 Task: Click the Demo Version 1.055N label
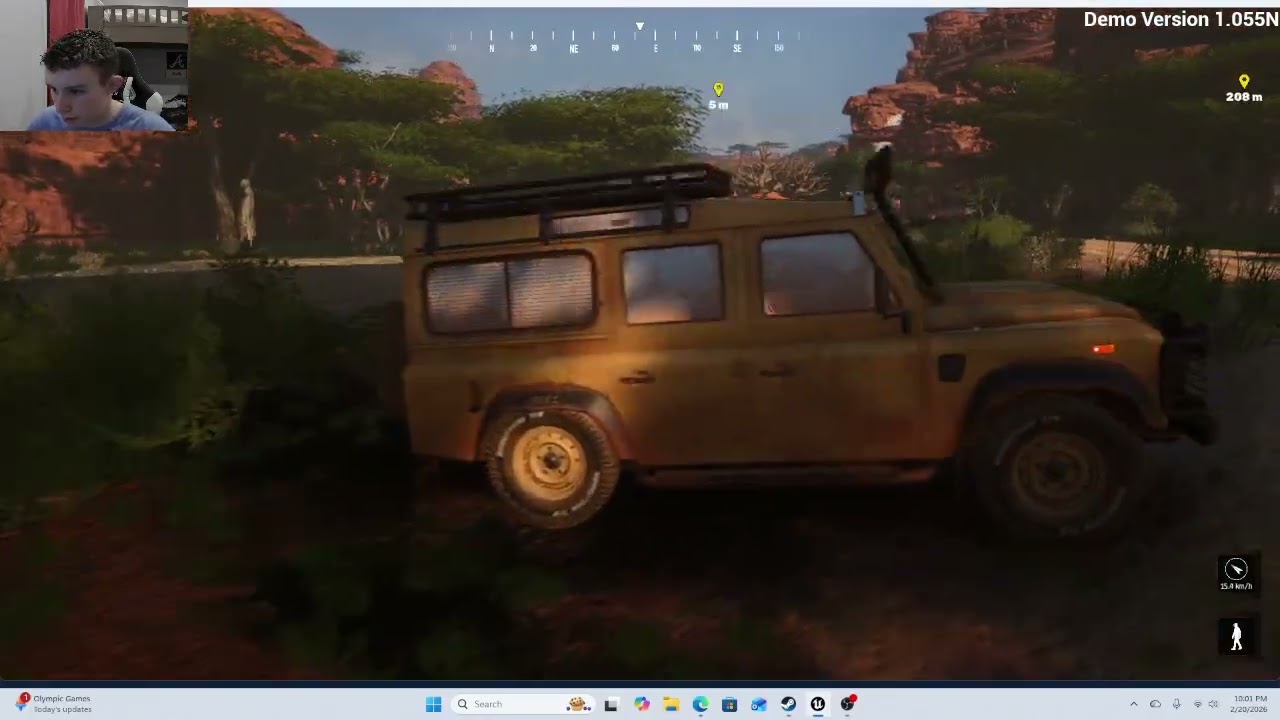[x=1180, y=19]
